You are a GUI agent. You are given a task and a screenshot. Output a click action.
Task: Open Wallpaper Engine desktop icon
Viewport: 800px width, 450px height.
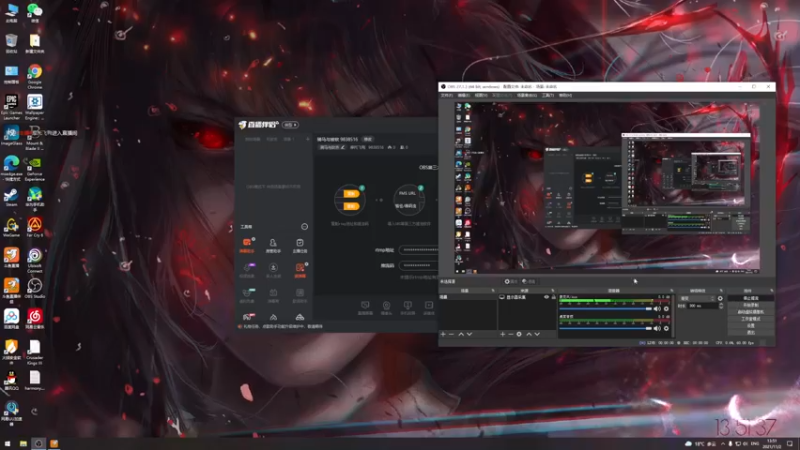35,107
